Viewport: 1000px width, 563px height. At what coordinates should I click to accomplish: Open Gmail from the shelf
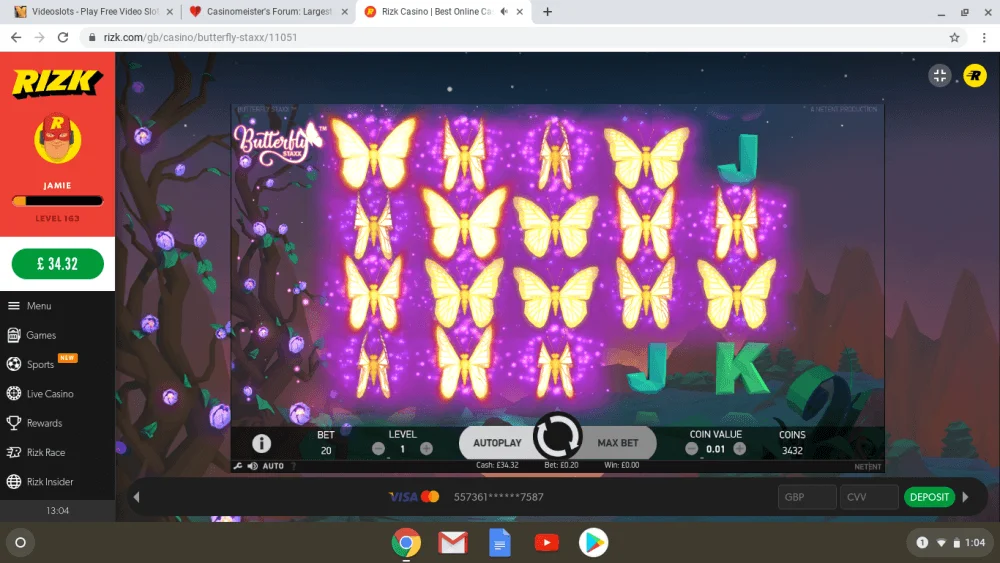[453, 543]
